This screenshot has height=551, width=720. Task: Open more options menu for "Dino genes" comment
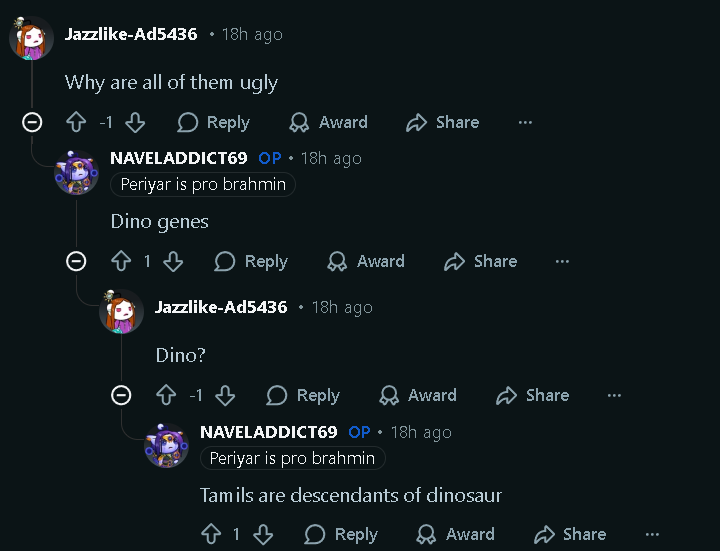click(x=562, y=261)
